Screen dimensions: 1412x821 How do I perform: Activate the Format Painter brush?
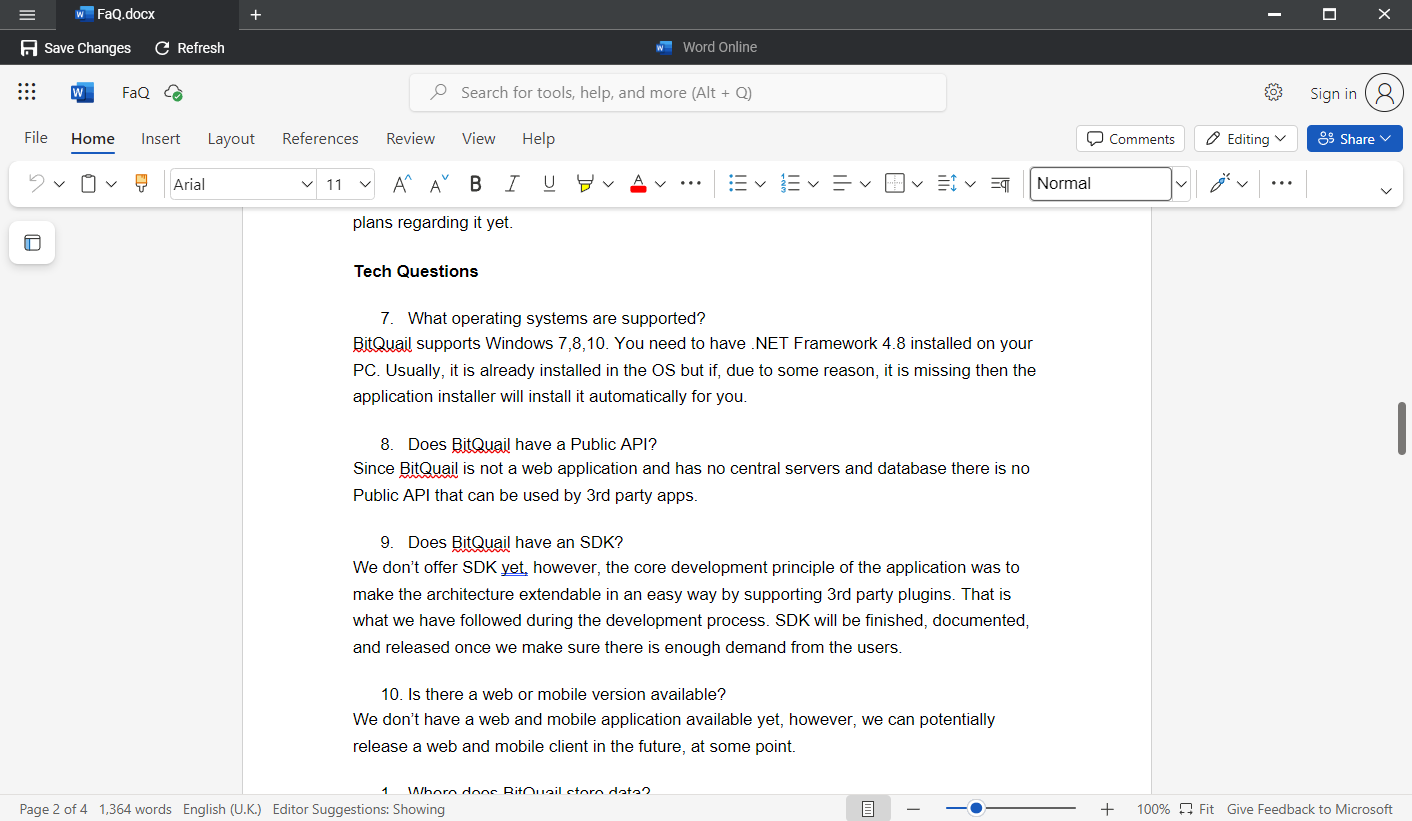pyautogui.click(x=142, y=183)
